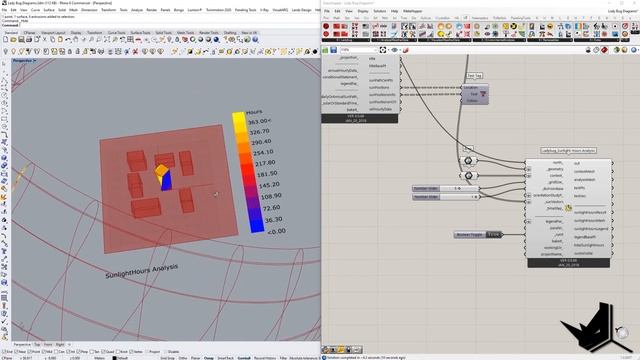This screenshot has width=640, height=360.
Task: Set Grasshopper preview to wireframe
Action: coord(596,50)
